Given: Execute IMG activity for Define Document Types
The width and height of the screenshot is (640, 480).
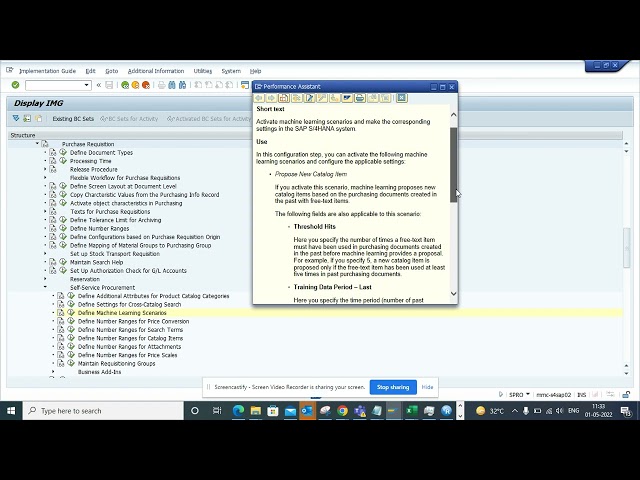Looking at the screenshot, I should coord(63,152).
